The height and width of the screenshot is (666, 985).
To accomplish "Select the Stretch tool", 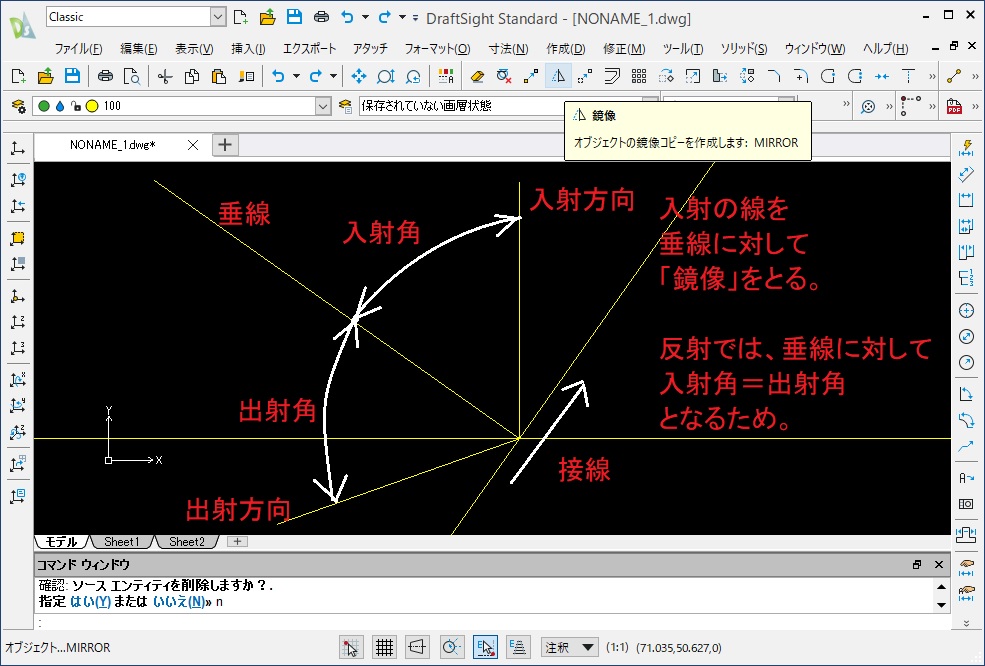I will (x=720, y=77).
